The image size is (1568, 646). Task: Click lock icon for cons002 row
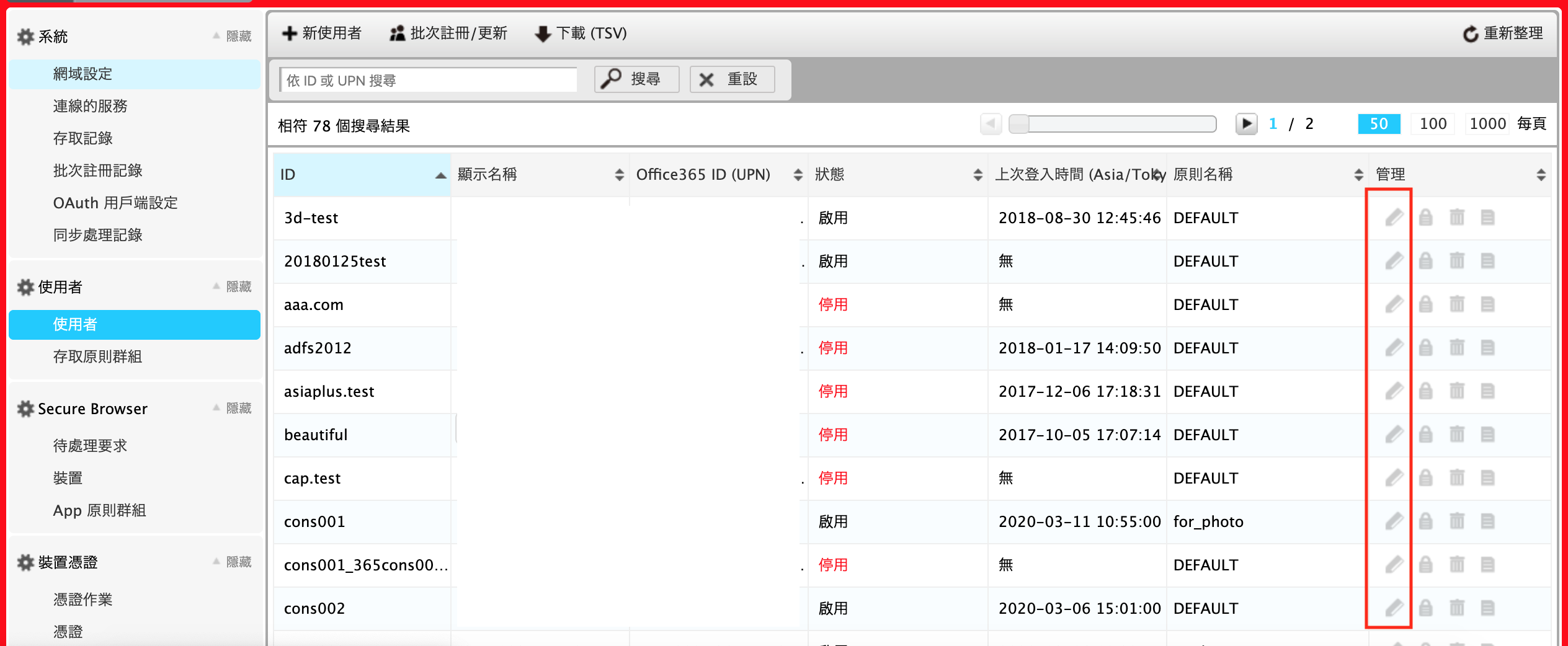[x=1425, y=608]
